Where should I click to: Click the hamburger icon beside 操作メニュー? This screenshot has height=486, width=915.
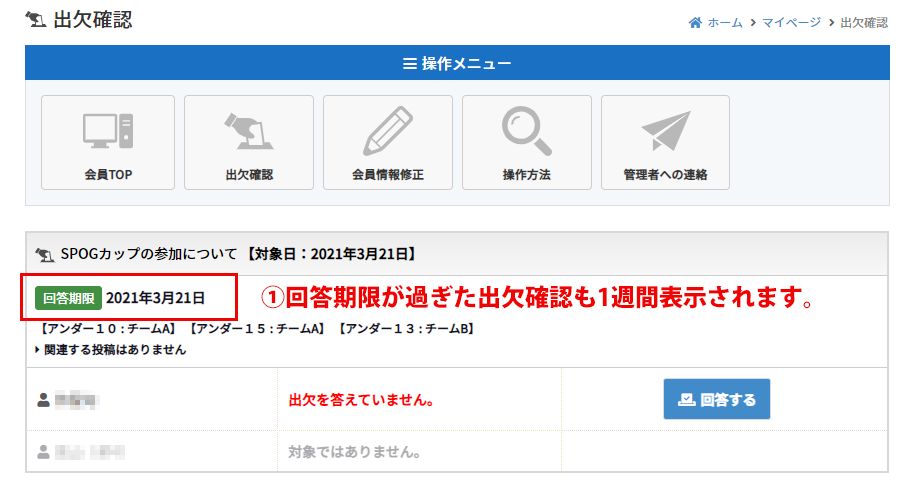coord(409,64)
